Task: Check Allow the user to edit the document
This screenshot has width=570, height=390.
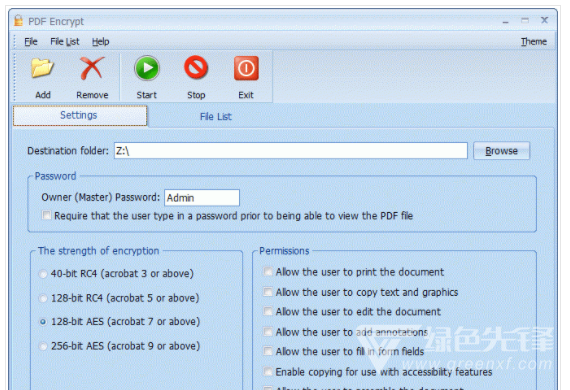Action: click(268, 311)
